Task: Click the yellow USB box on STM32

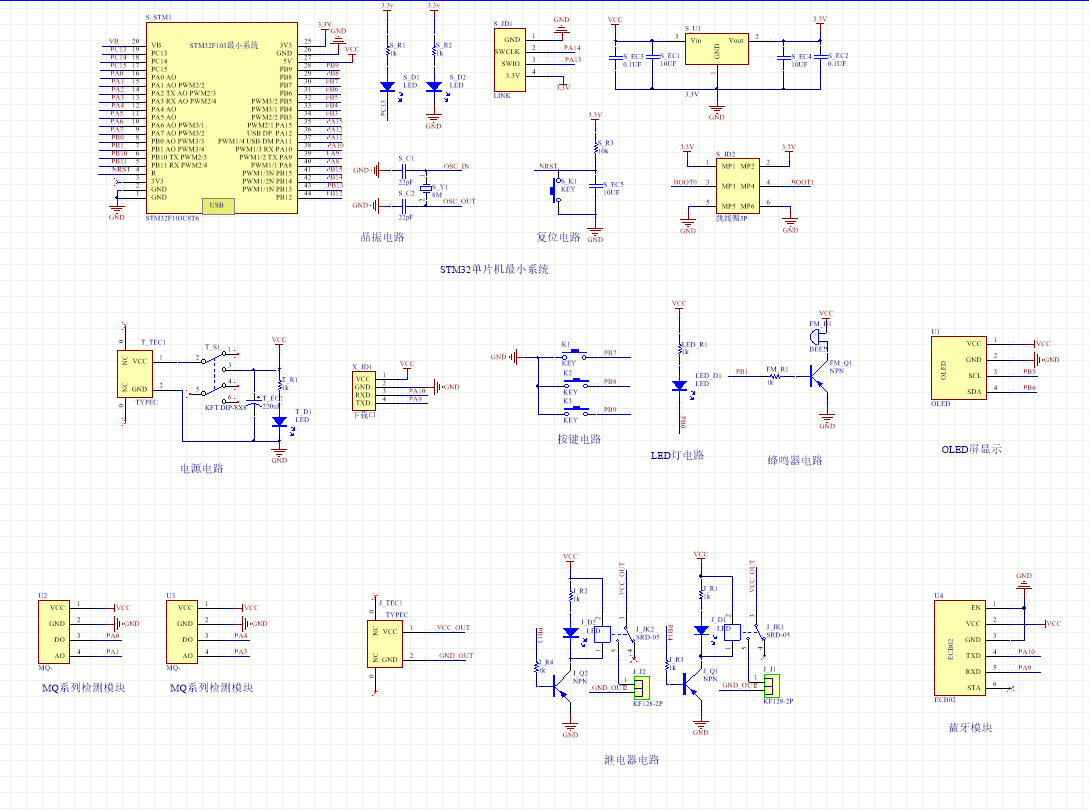Action: click(x=220, y=206)
